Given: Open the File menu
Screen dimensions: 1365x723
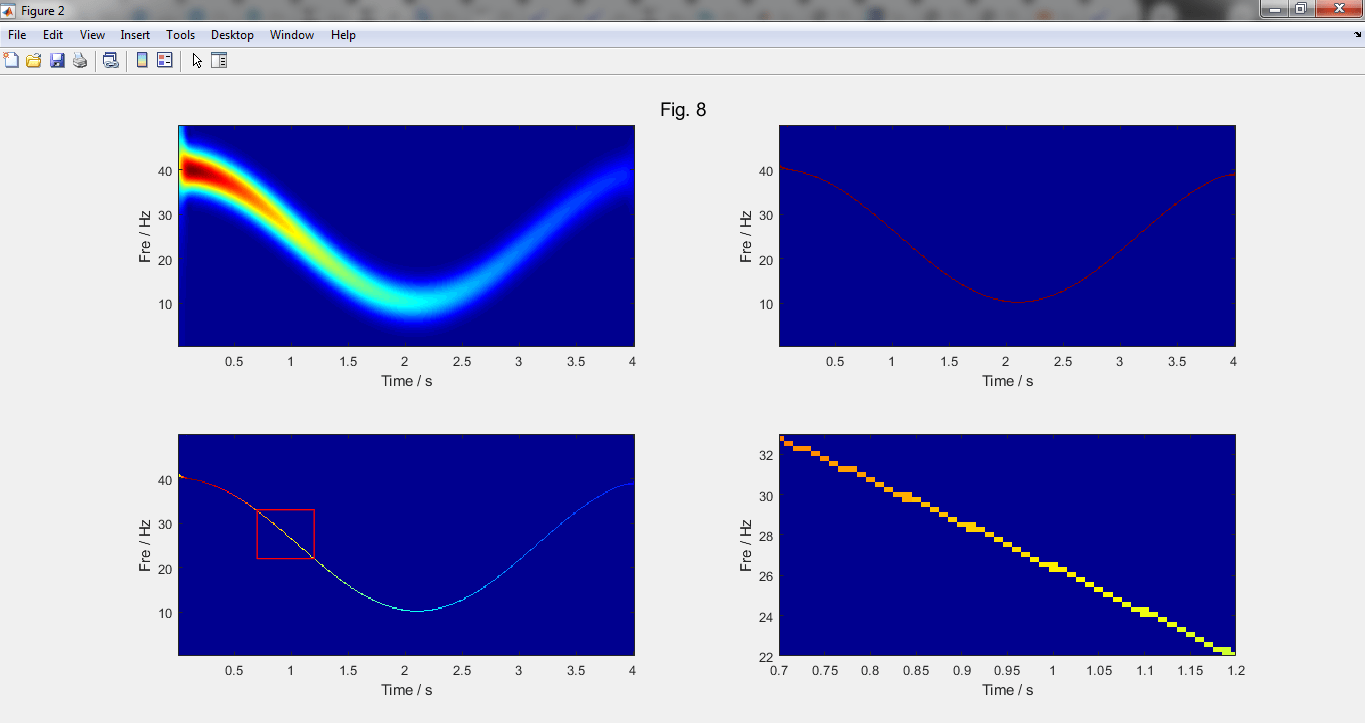Looking at the screenshot, I should tap(17, 35).
